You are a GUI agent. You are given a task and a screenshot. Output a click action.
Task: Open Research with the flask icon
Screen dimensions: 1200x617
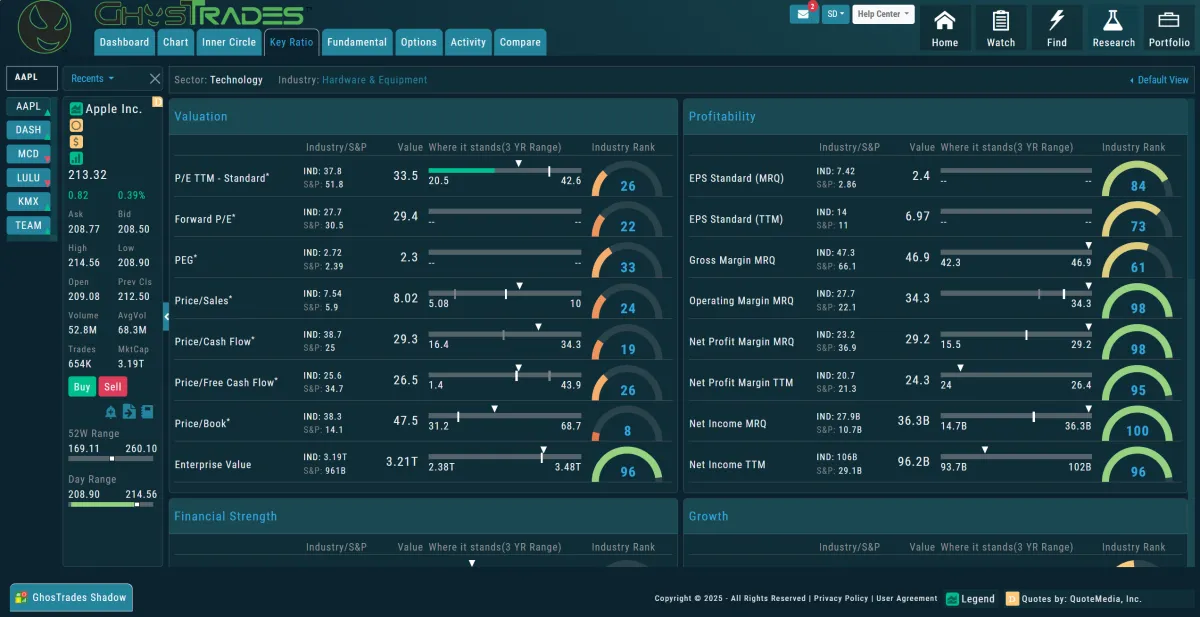pos(1113,28)
